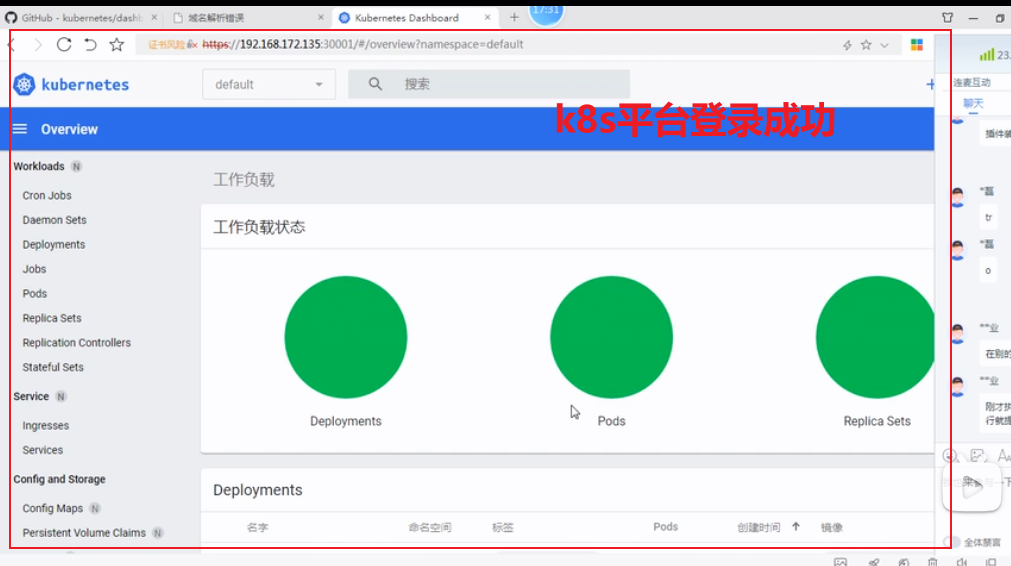Open new tab with plus button
The height and width of the screenshot is (566, 1011).
tap(514, 17)
